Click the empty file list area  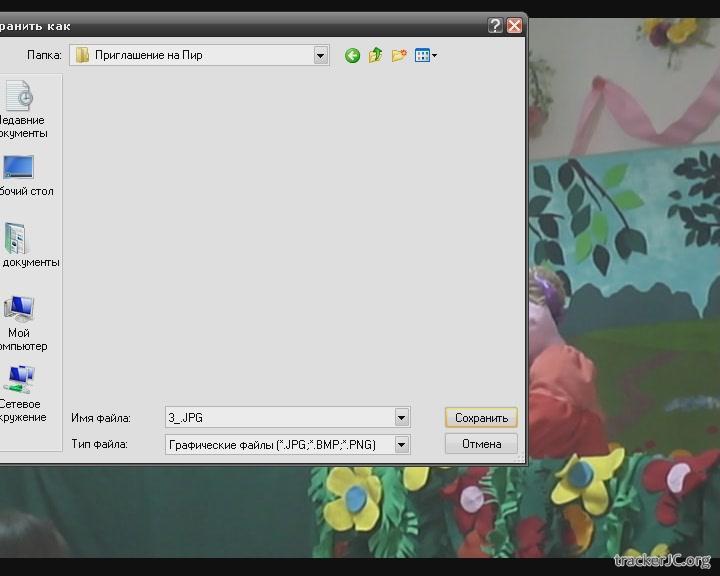point(290,230)
